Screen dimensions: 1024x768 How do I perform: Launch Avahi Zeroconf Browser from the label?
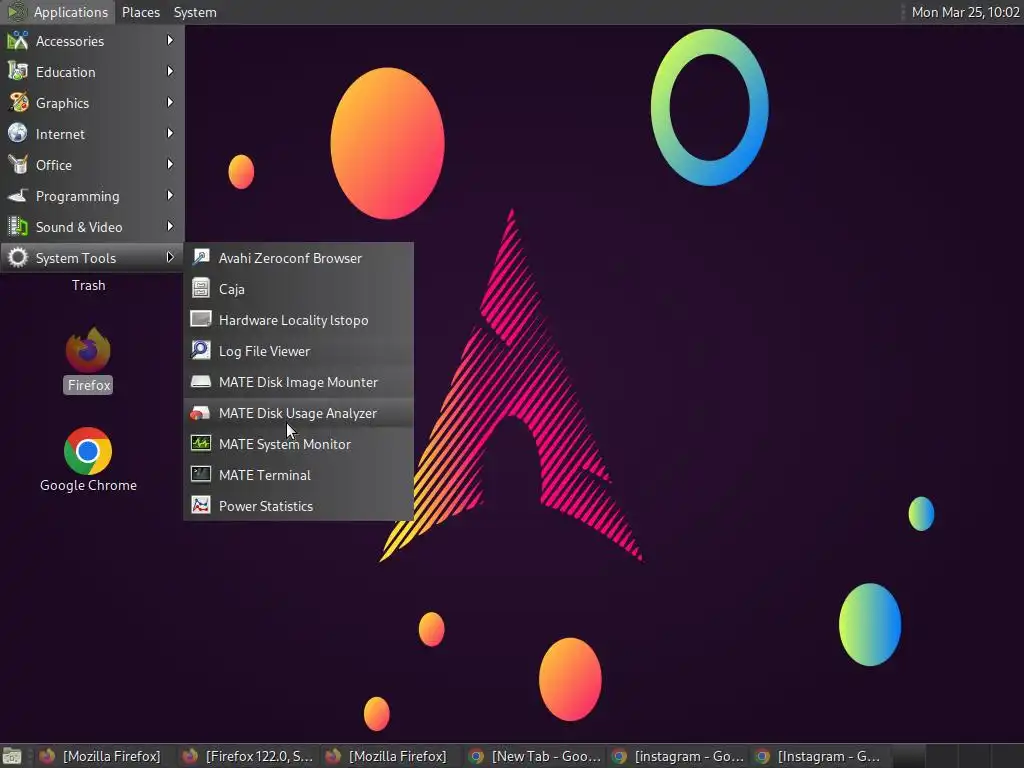[x=290, y=258]
